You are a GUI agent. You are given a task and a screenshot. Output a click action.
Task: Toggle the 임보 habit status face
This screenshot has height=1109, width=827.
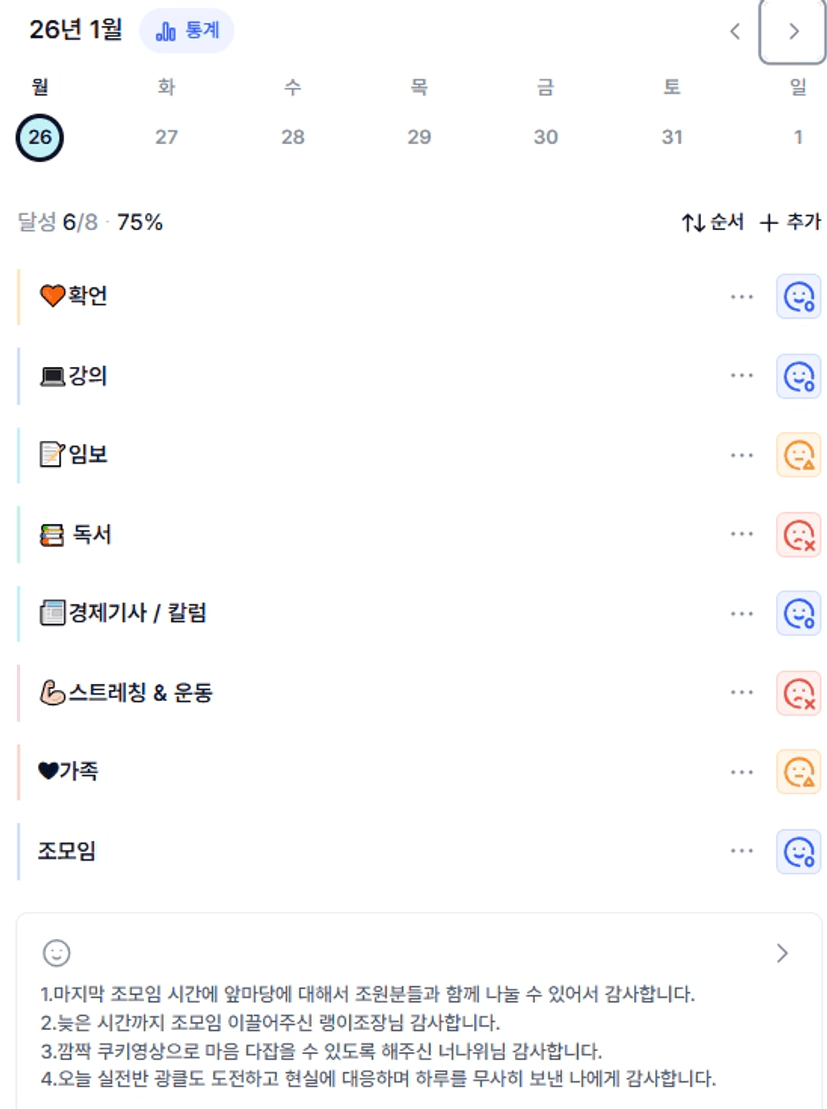click(x=798, y=455)
